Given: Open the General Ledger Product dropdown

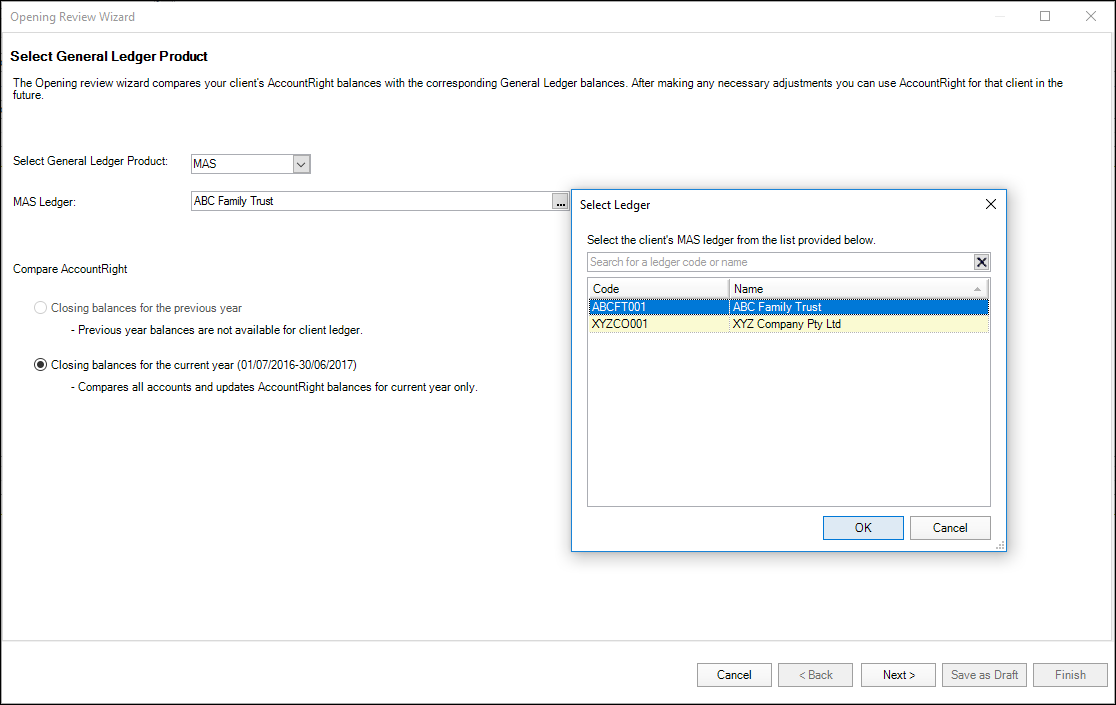Looking at the screenshot, I should [302, 163].
